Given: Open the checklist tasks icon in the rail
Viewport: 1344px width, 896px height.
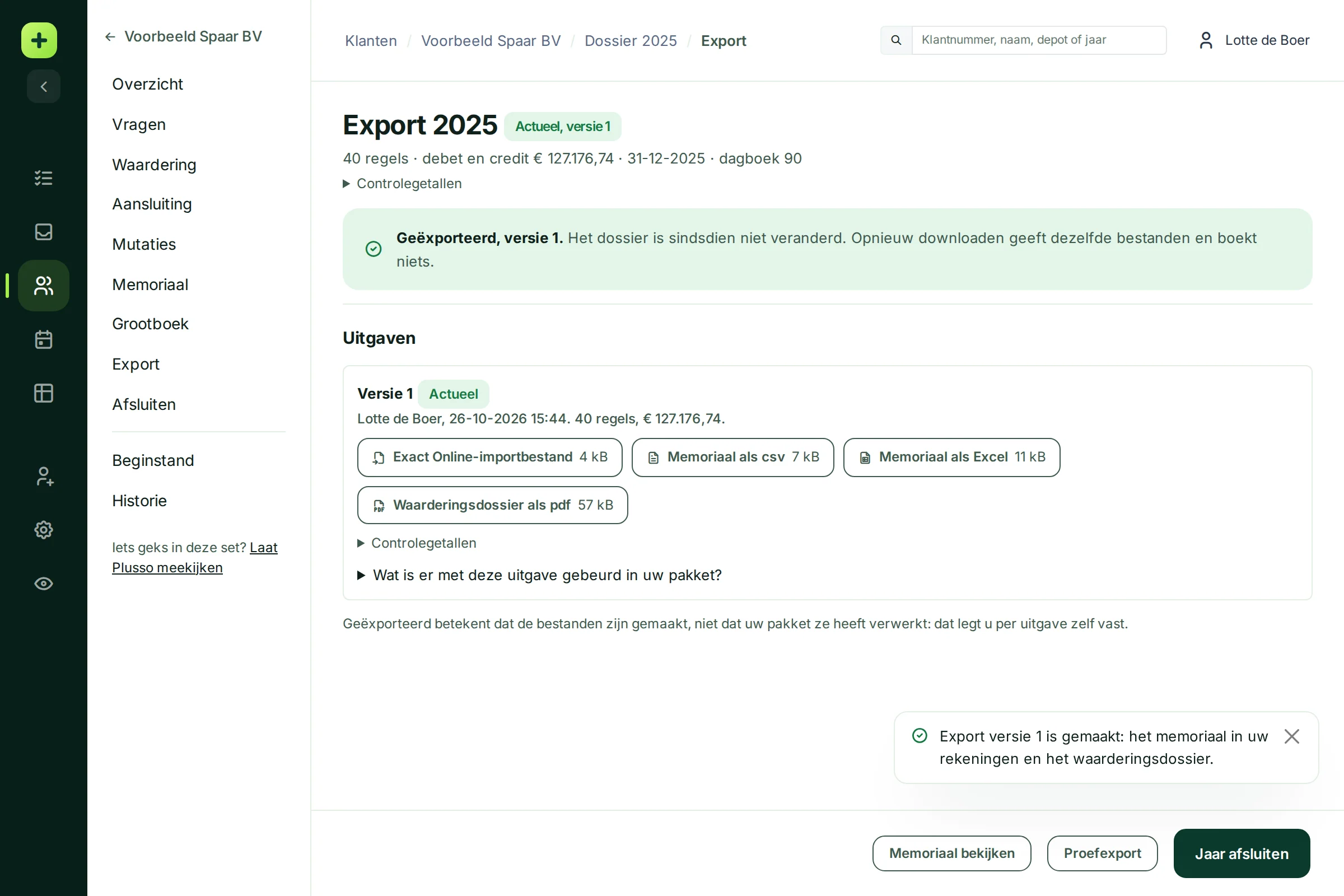Looking at the screenshot, I should 44,178.
